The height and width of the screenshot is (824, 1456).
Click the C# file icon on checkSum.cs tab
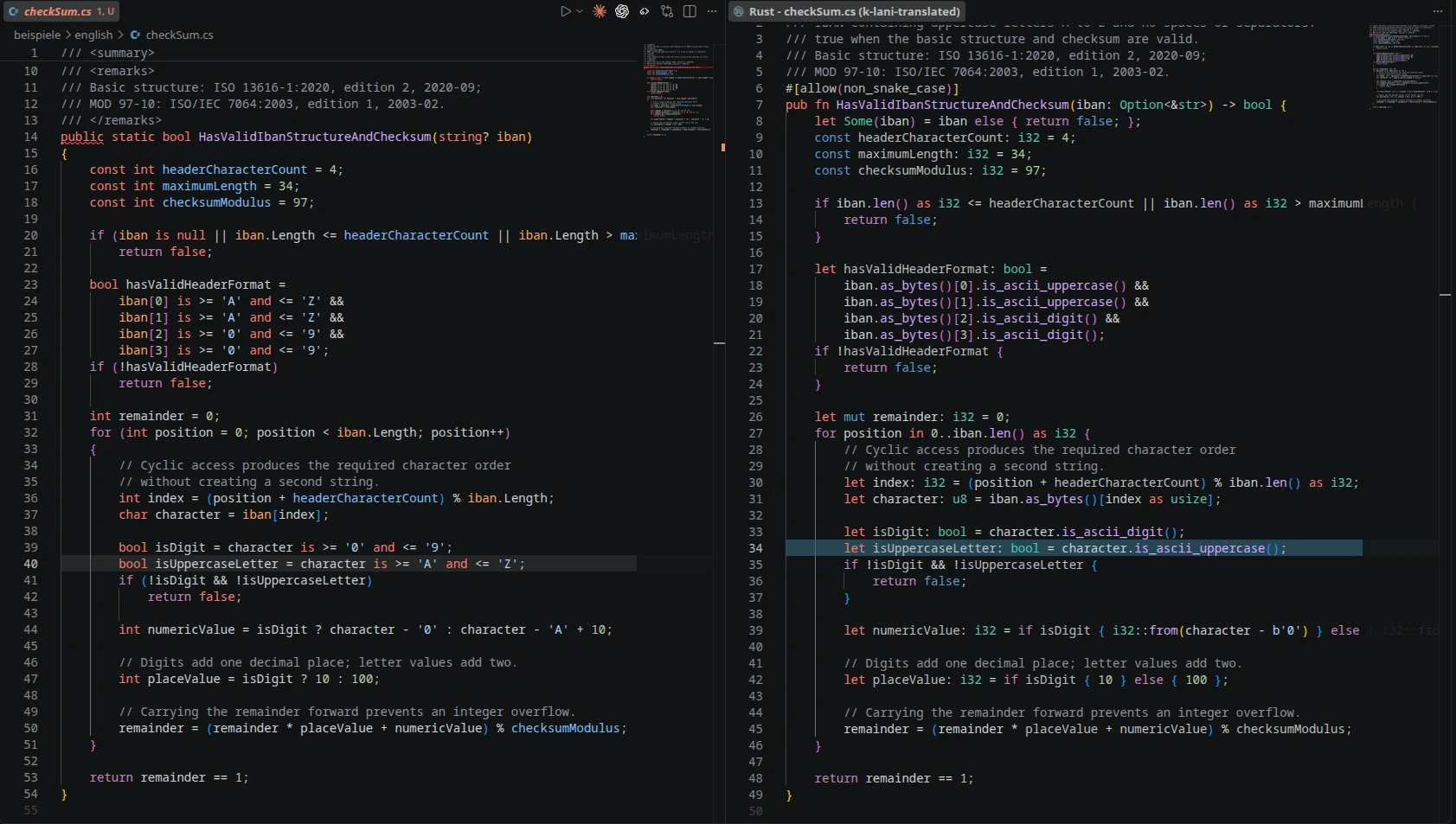tap(13, 11)
